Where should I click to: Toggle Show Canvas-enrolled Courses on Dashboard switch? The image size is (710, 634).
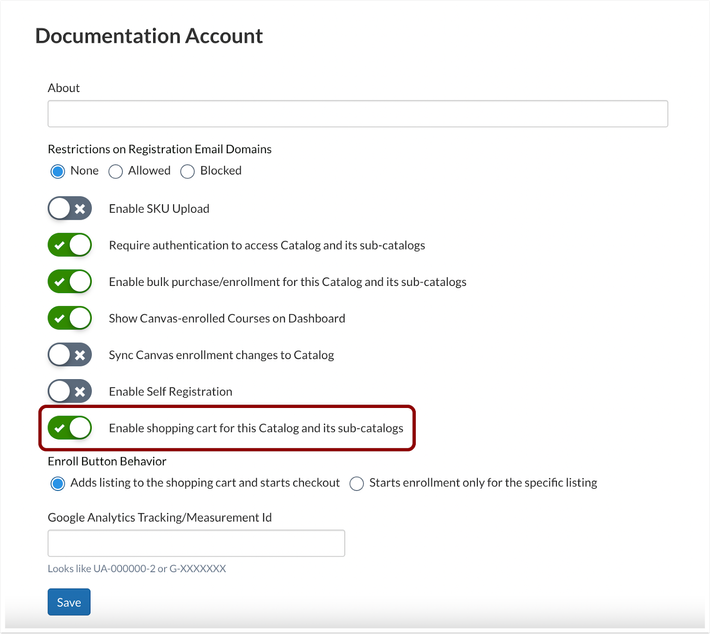click(x=70, y=318)
